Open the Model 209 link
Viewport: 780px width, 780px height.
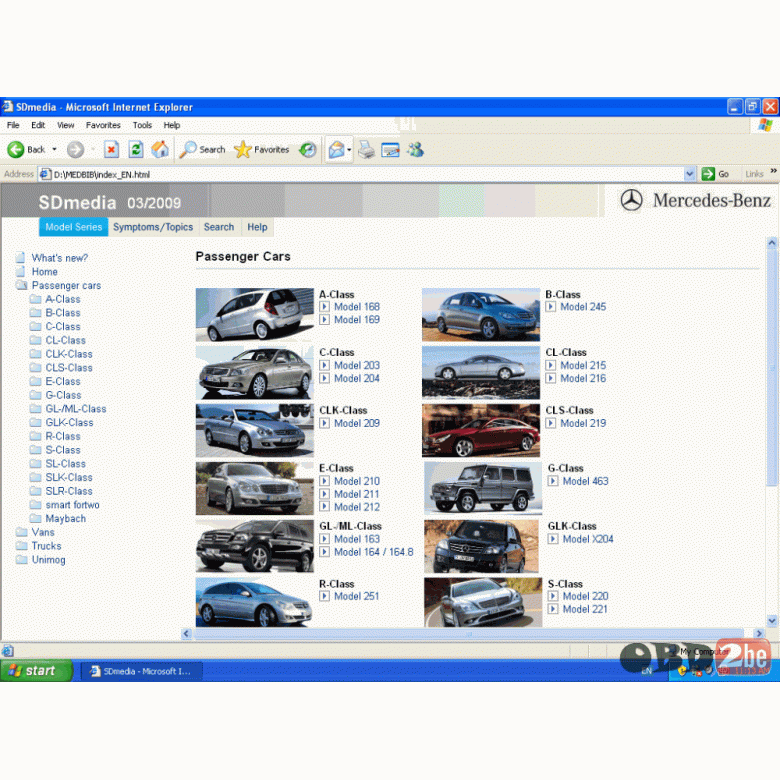click(357, 423)
